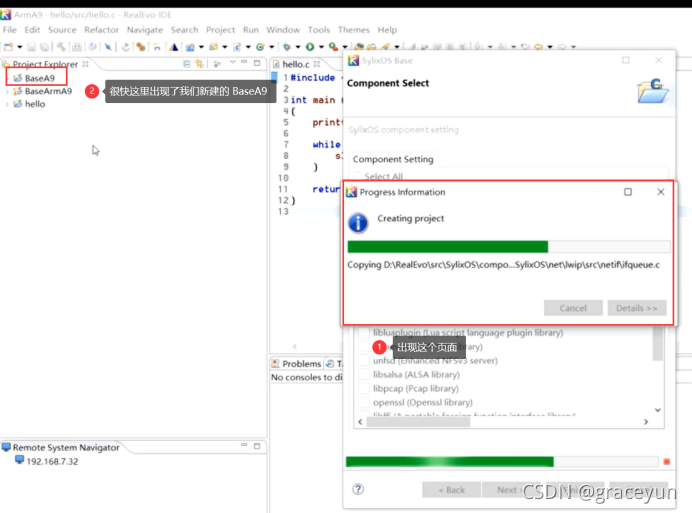Click the Debug bug toolbar icon
The height and width of the screenshot is (513, 692).
tap(287, 46)
